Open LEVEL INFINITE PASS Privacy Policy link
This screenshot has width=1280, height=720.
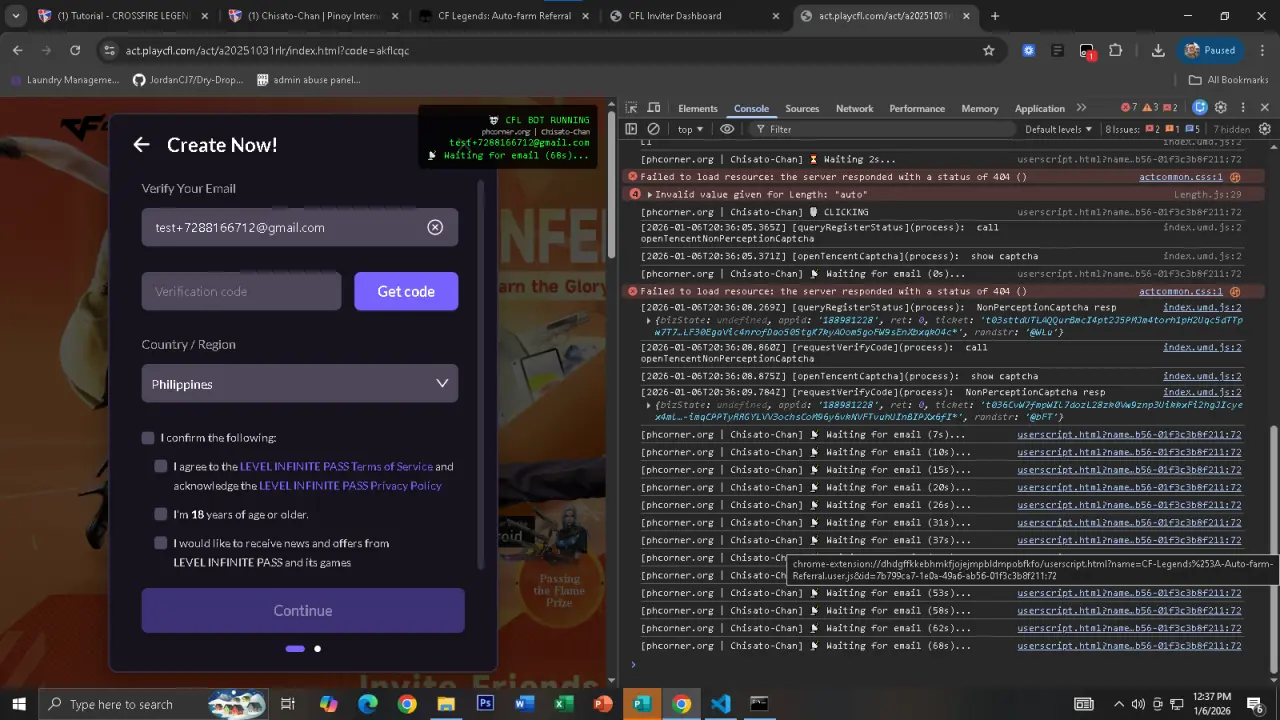point(350,486)
